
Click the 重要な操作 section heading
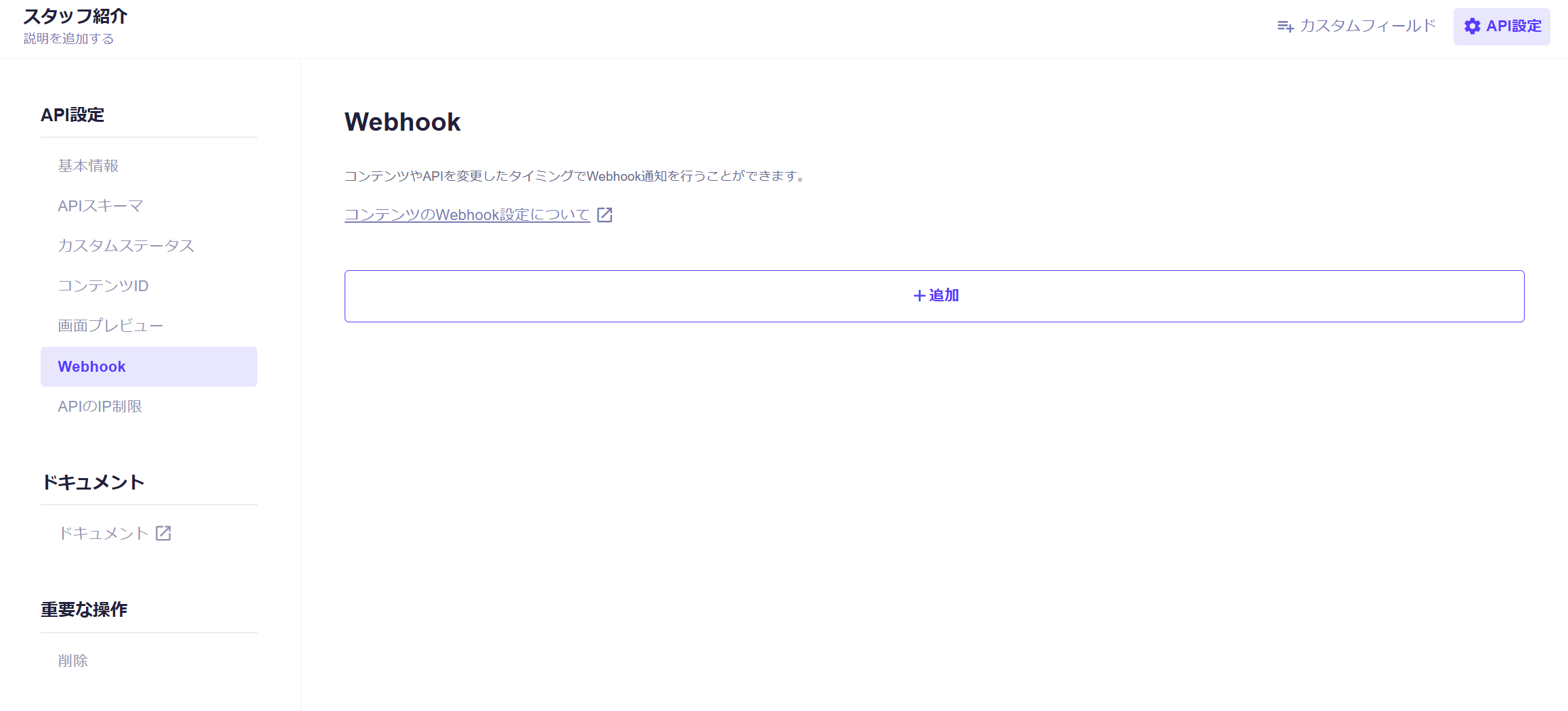(x=84, y=609)
